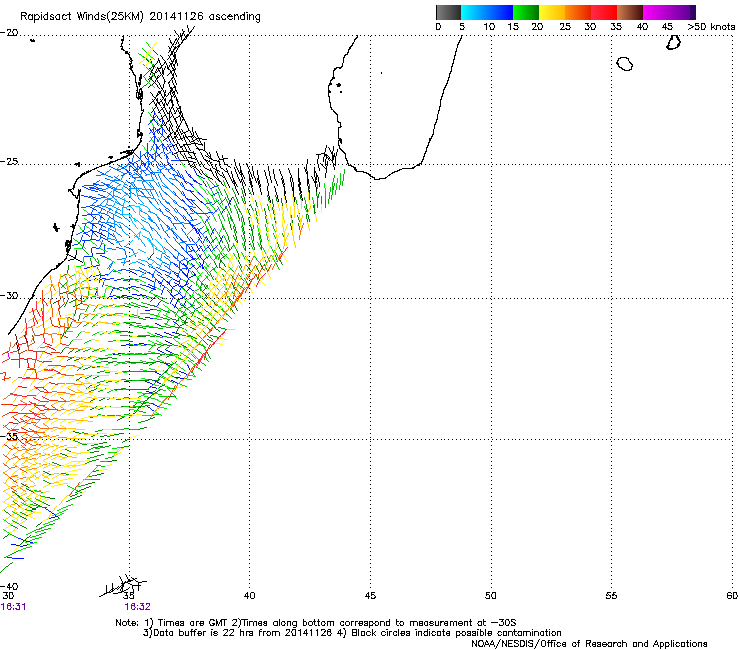Click the '60' longitude label

point(732,596)
